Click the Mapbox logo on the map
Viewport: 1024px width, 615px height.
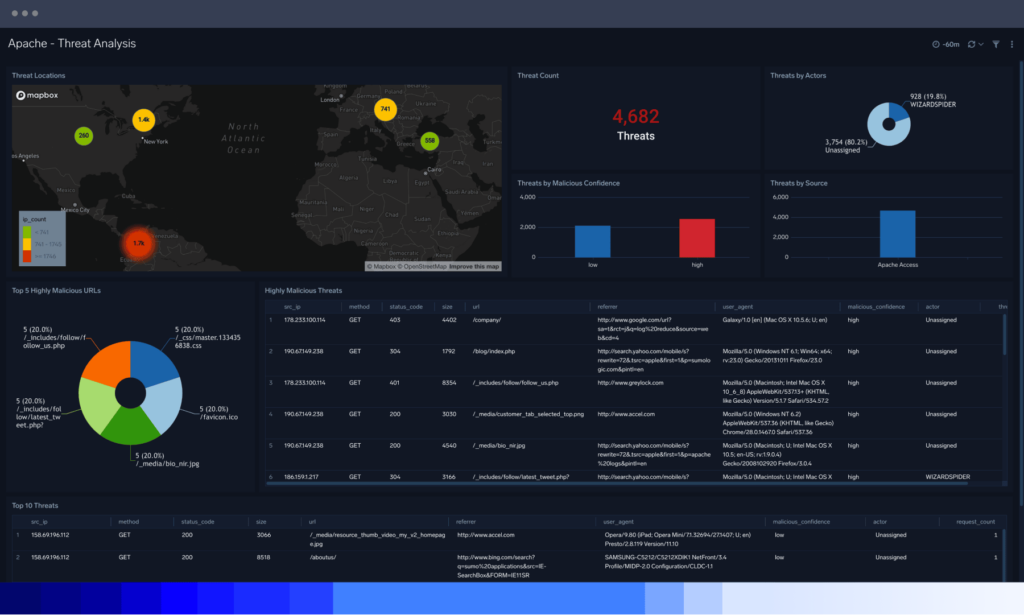click(x=37, y=95)
